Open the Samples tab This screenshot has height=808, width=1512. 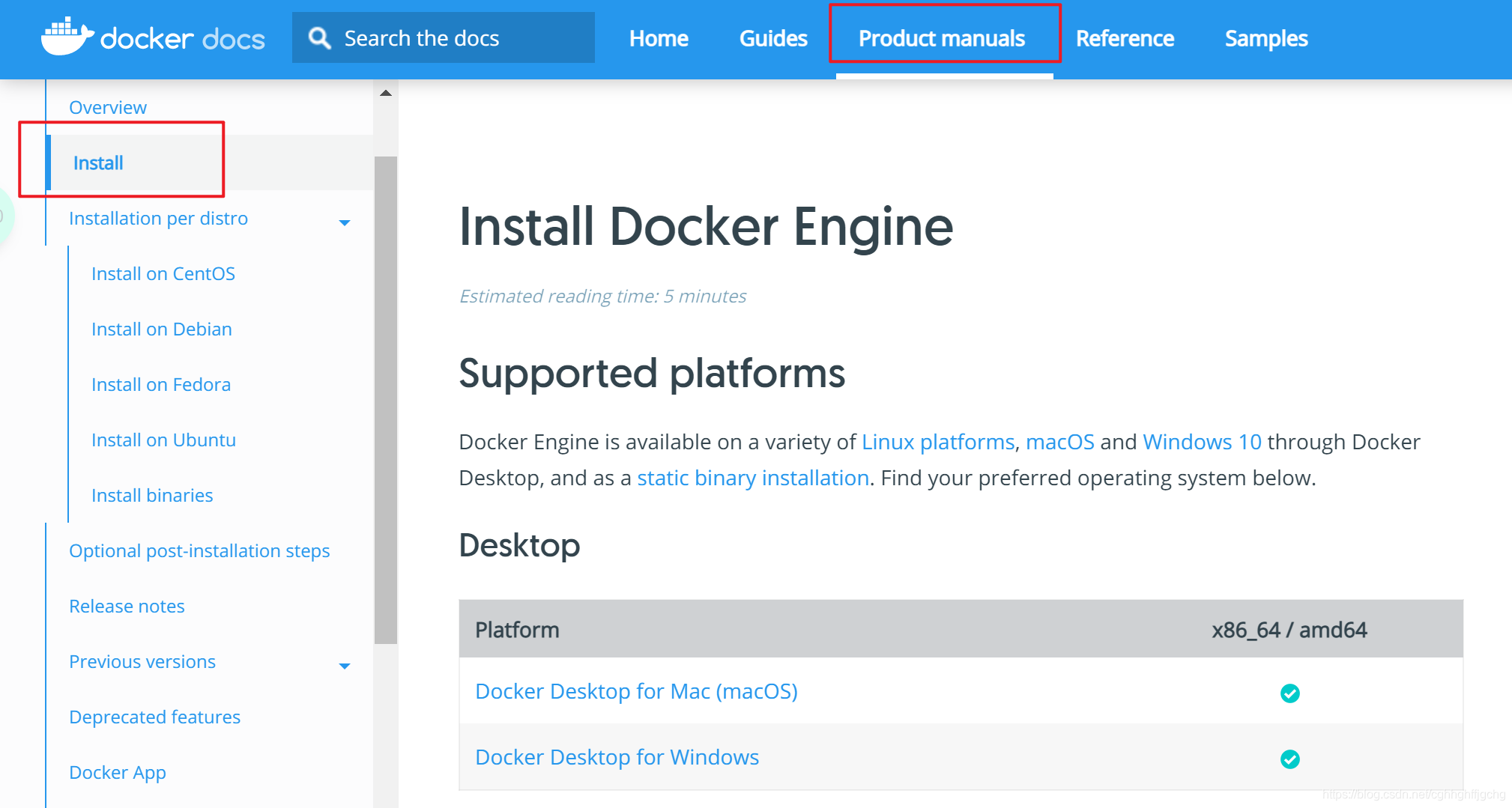click(1266, 38)
